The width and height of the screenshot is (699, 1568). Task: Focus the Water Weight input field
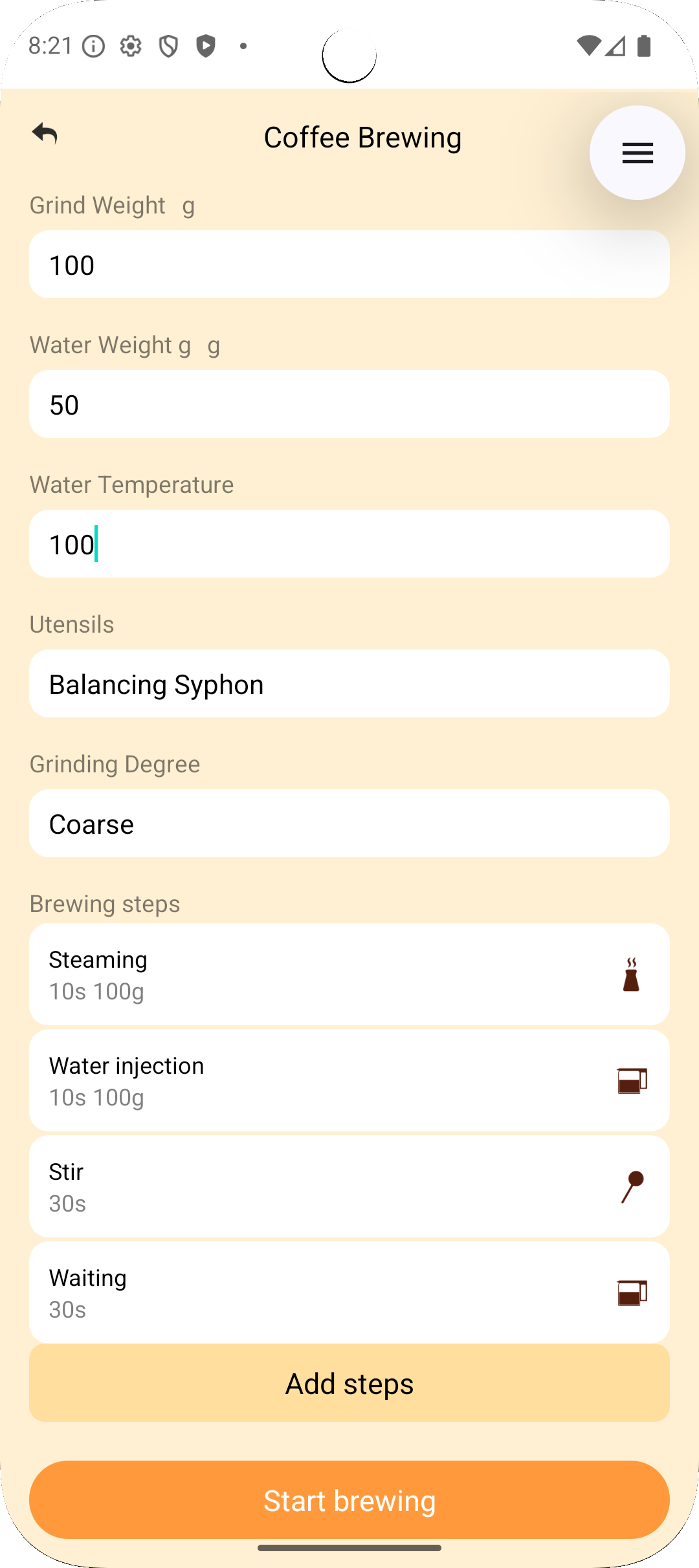349,404
